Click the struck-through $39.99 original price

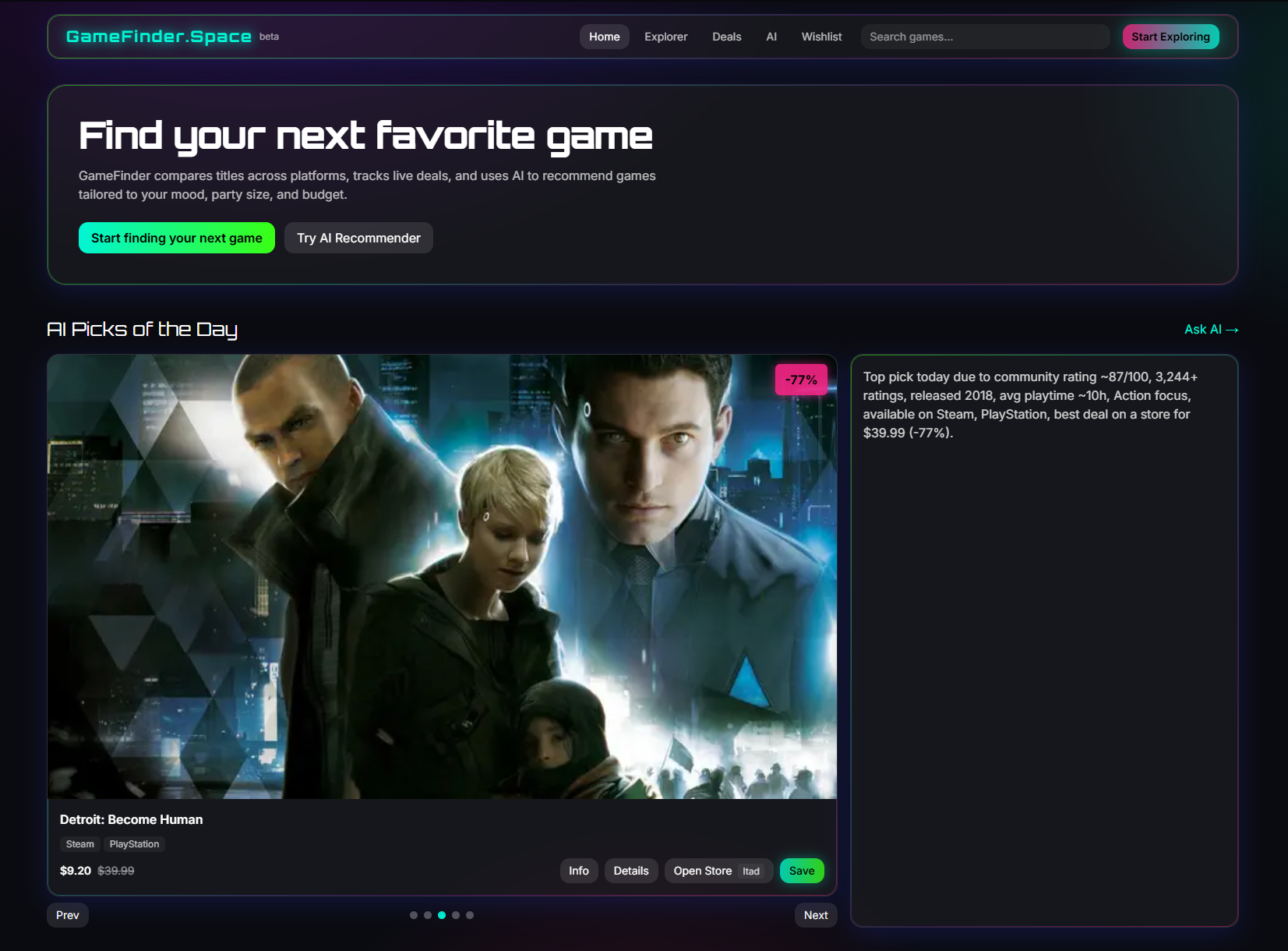(x=115, y=871)
